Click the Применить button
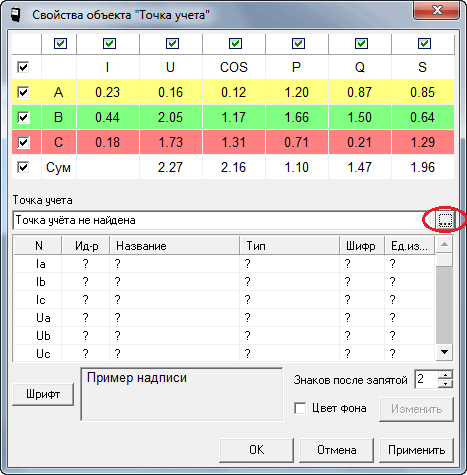Image resolution: width=467 pixels, height=475 pixels. click(x=416, y=450)
